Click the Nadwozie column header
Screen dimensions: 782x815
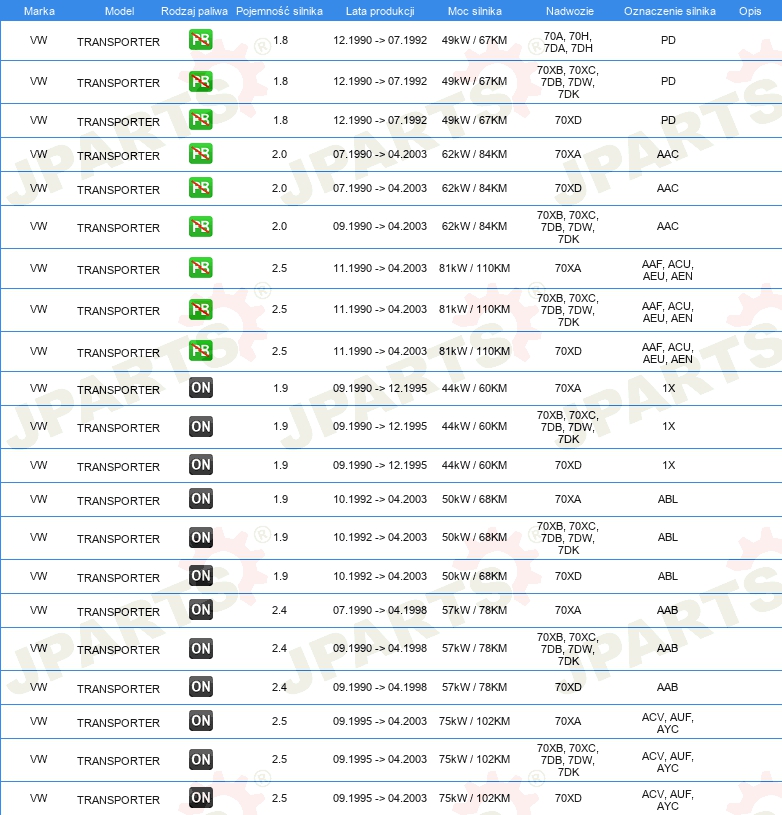569,11
